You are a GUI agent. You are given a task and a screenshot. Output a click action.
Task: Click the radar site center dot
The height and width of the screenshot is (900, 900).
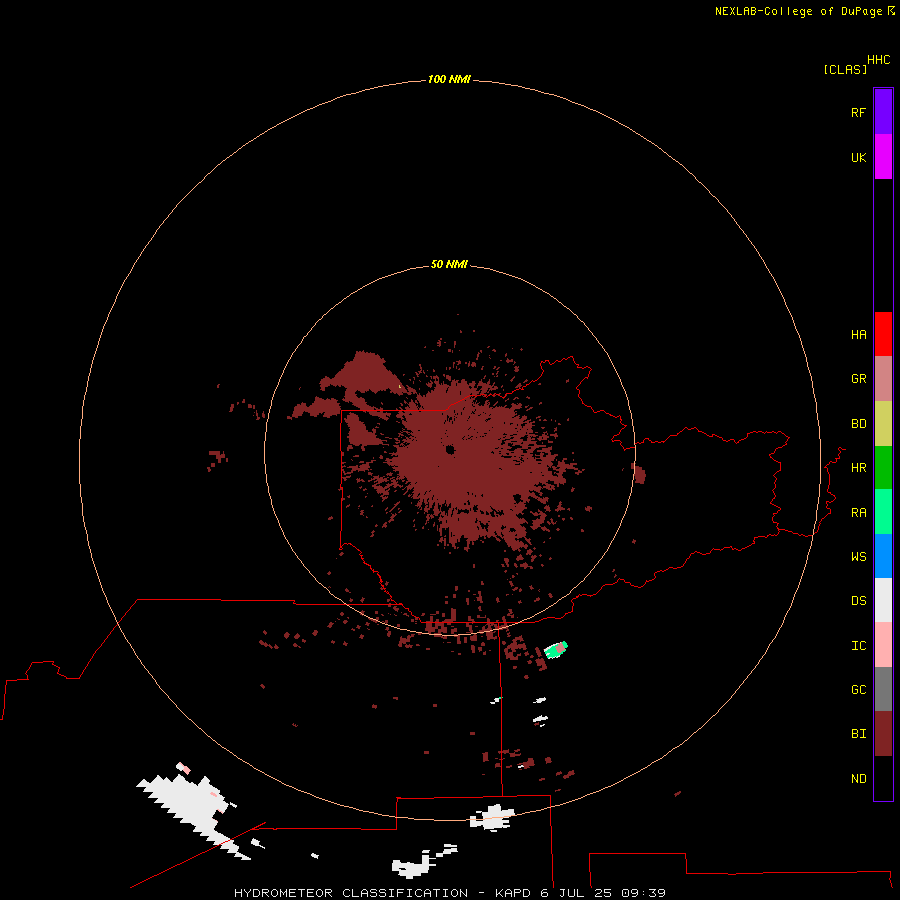(450, 449)
